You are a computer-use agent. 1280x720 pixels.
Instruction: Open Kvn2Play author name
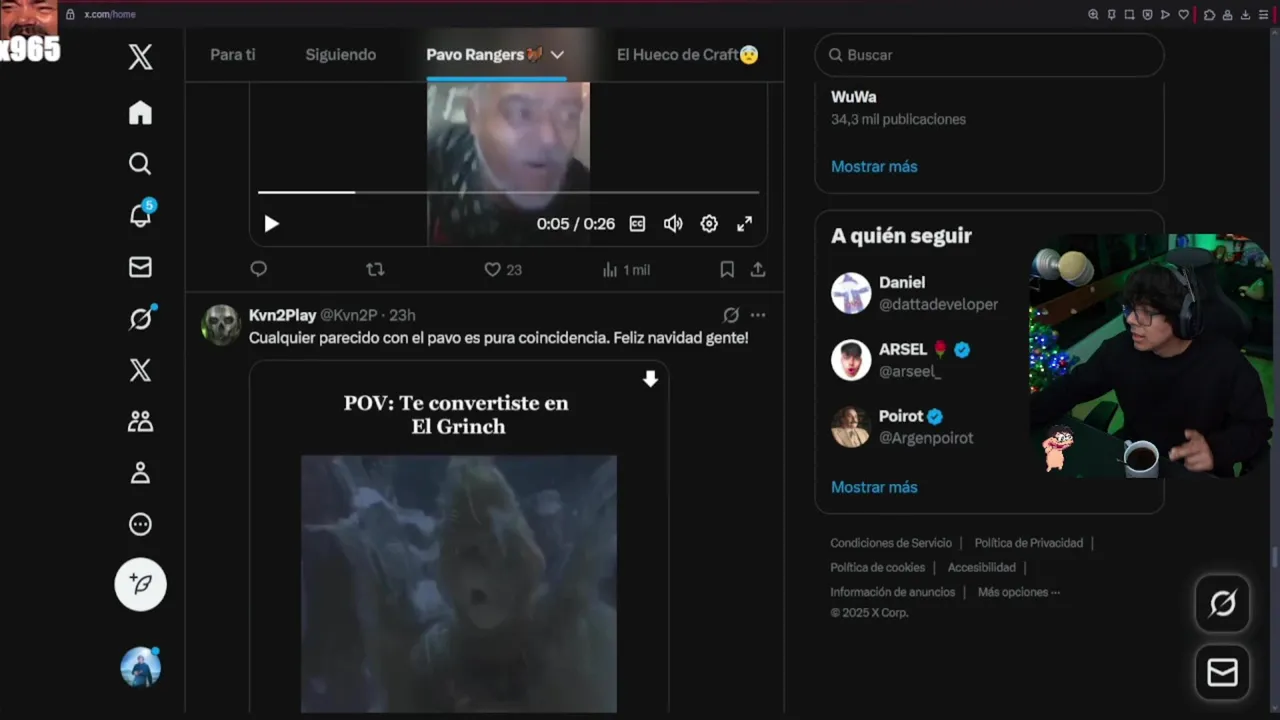282,315
